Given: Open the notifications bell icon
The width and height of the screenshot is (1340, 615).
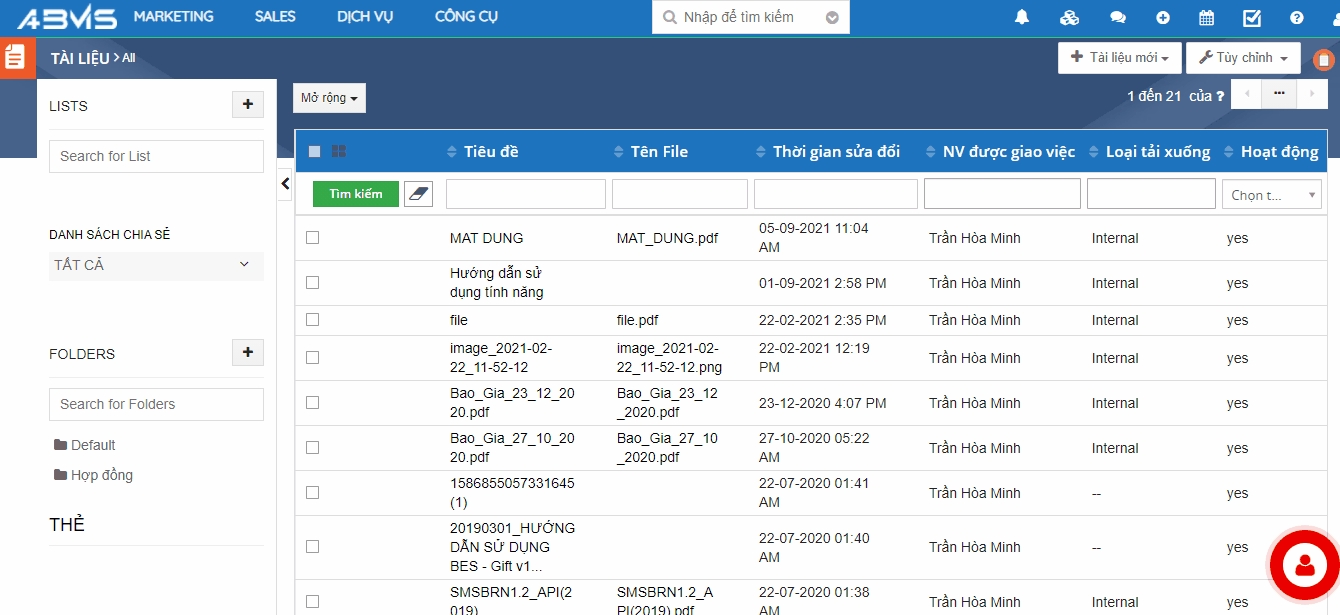Looking at the screenshot, I should (1022, 17).
